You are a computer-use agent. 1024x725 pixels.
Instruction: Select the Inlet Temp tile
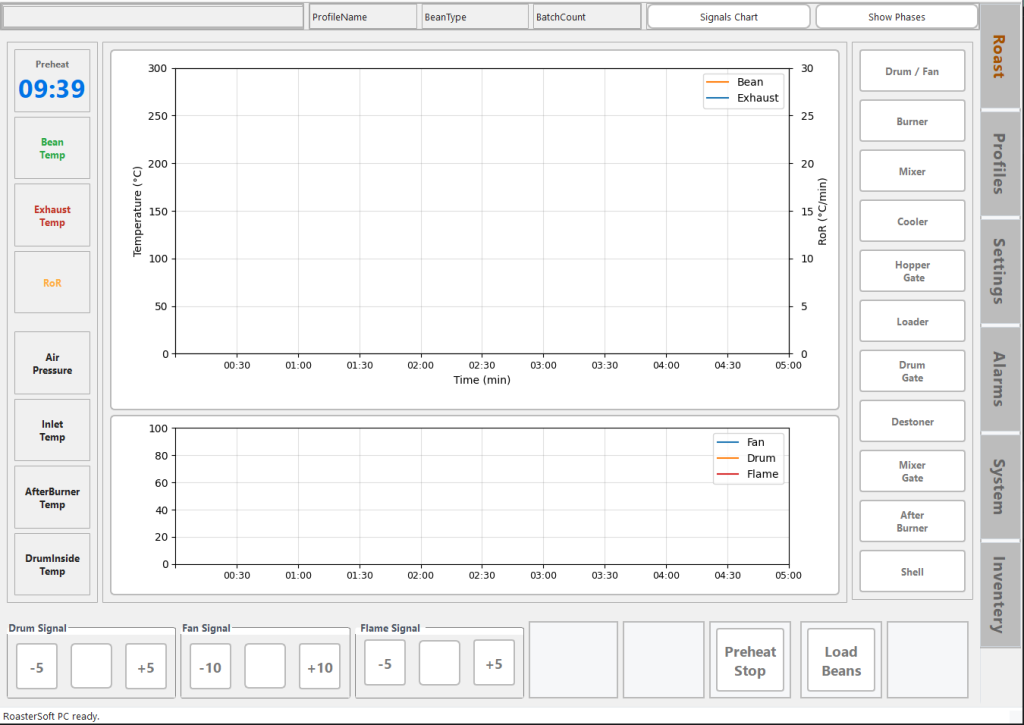(x=52, y=430)
